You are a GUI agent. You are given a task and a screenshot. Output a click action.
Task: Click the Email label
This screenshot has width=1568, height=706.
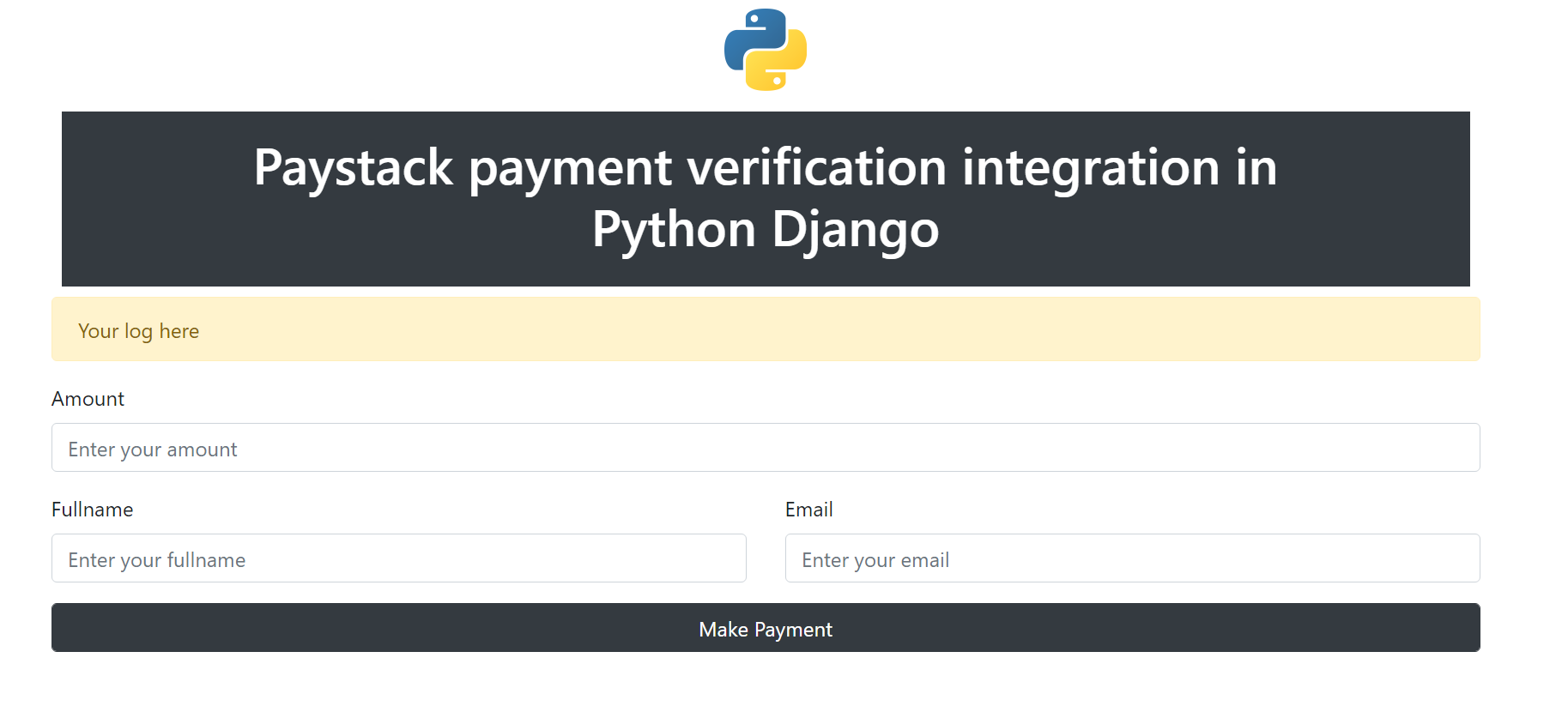pos(808,510)
